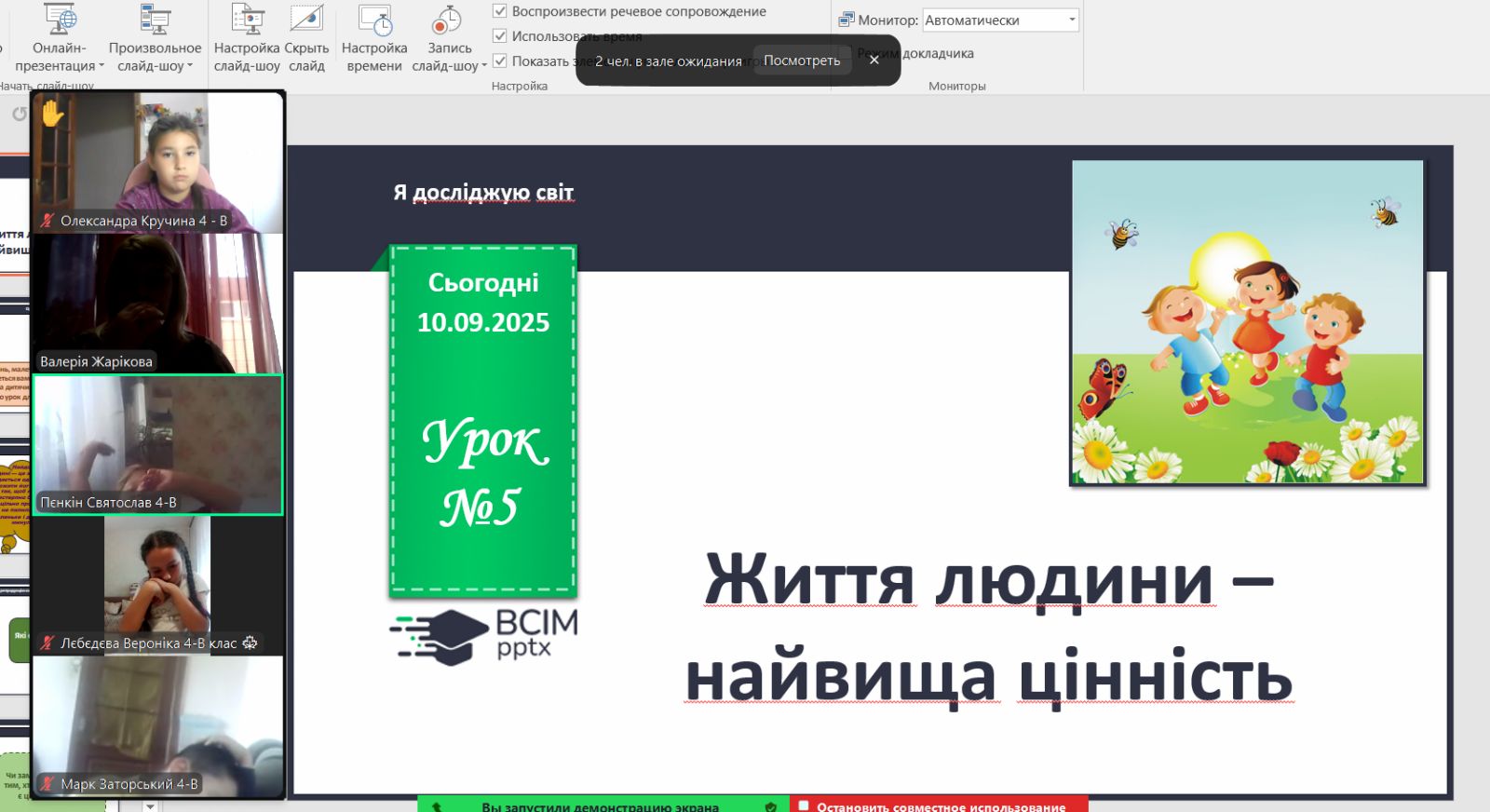Click the raised hand icon on Олександра's video
Viewport: 1490px width, 812px height.
pyautogui.click(x=52, y=113)
